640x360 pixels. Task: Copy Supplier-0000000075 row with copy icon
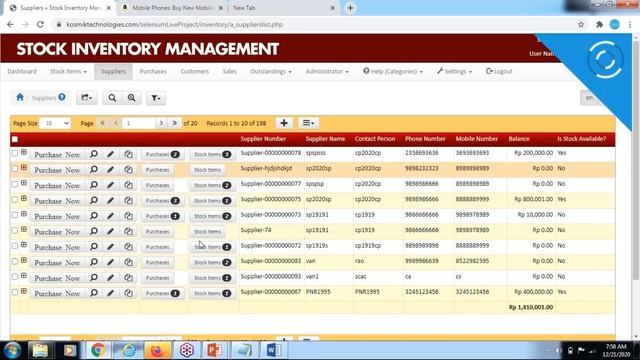coord(128,200)
